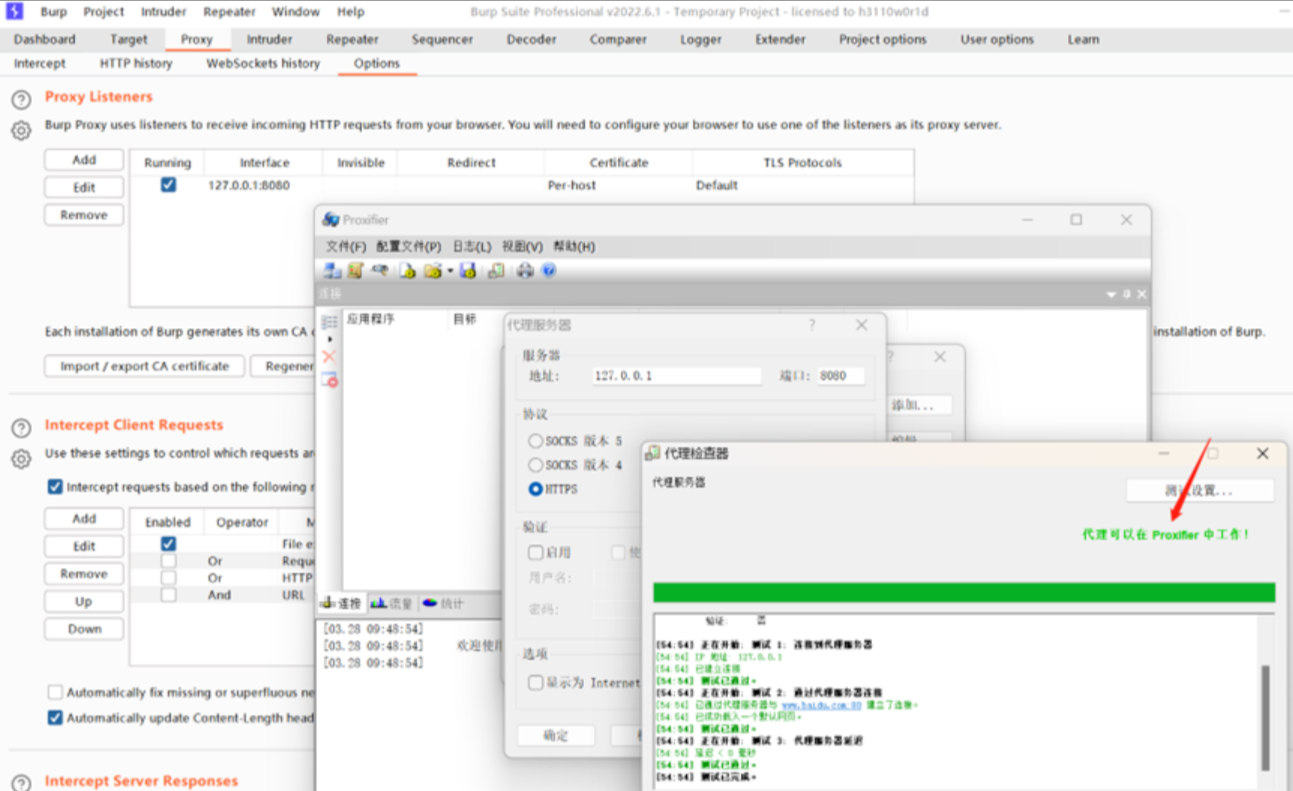Open Proxy Servers icon in Proxifier toolbar

tap(333, 270)
